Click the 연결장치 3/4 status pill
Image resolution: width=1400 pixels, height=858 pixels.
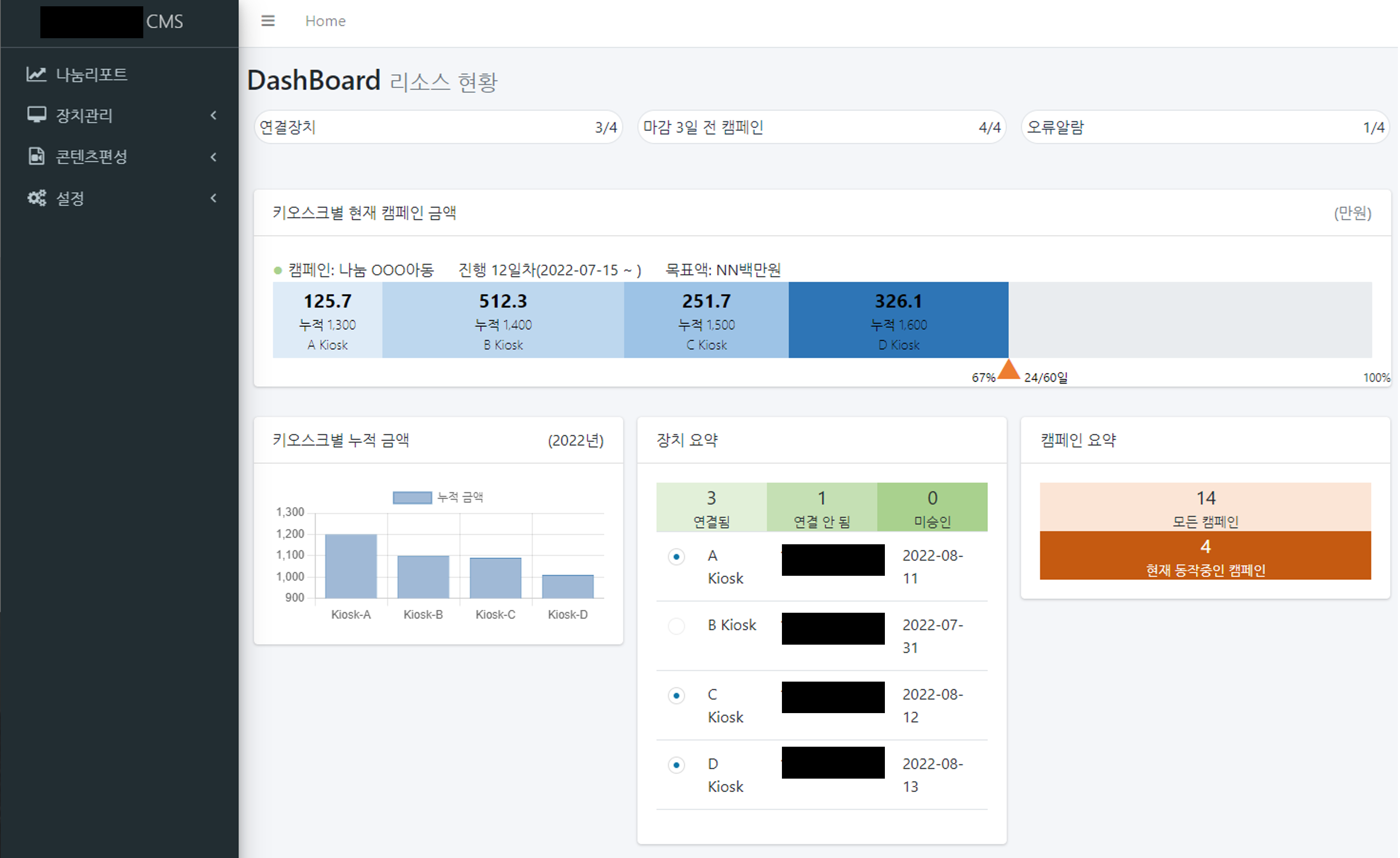coord(437,127)
